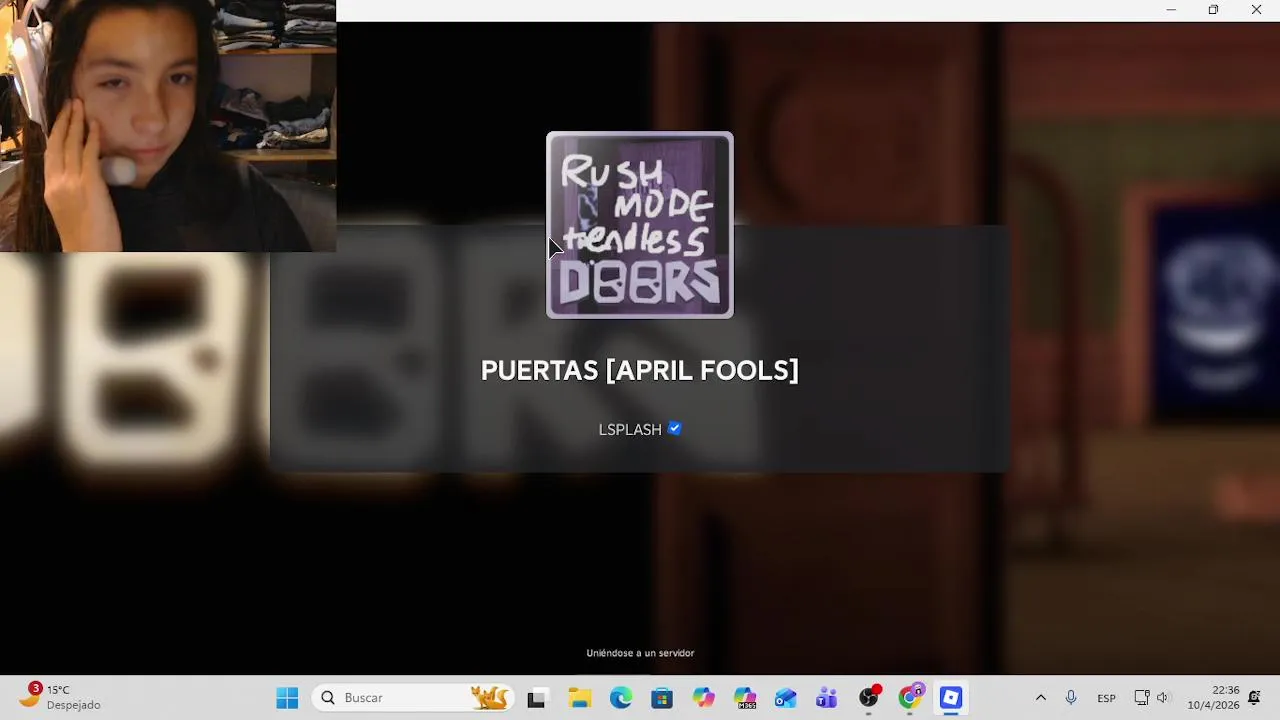Screen dimensions: 1280x720
Task: Show hidden system tray icons
Action: point(1040,698)
